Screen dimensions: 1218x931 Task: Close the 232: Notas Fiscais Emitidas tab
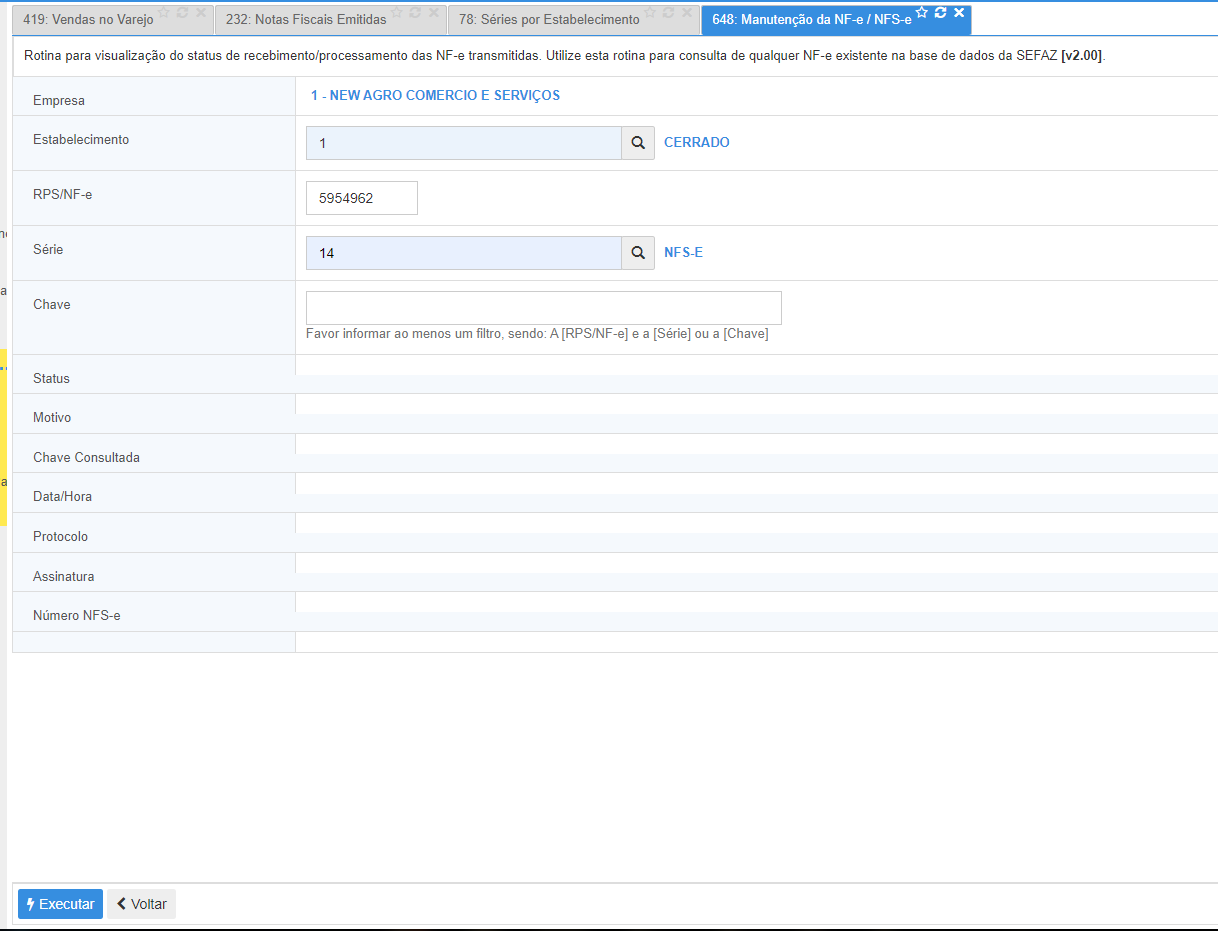point(433,13)
